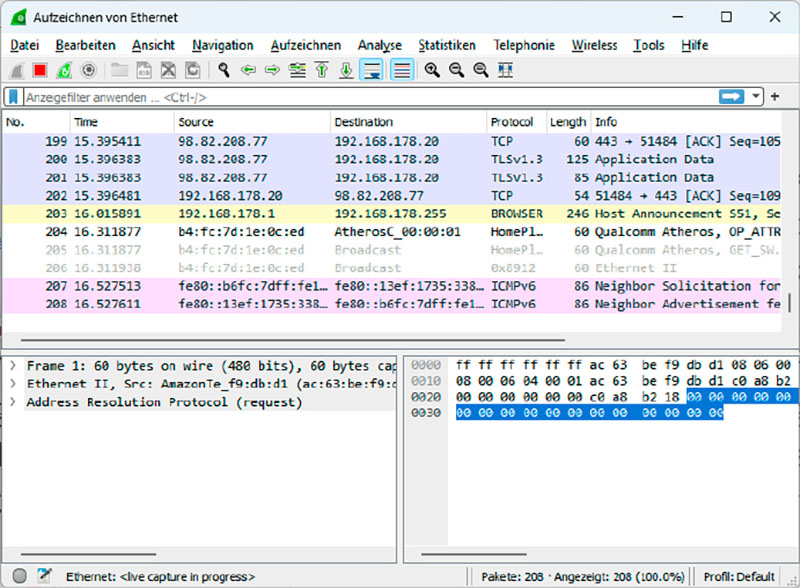This screenshot has height=588, width=800.
Task: Click packet details pane horizontal scrollbar
Action: (x=88, y=554)
